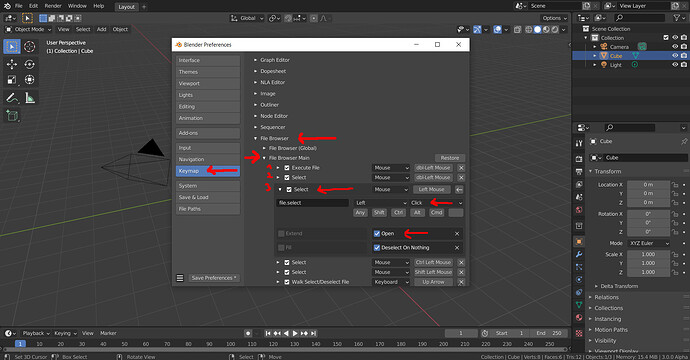Collapse the File Browser keymap section
Screen dimensions: 690x360
pyautogui.click(x=255, y=138)
